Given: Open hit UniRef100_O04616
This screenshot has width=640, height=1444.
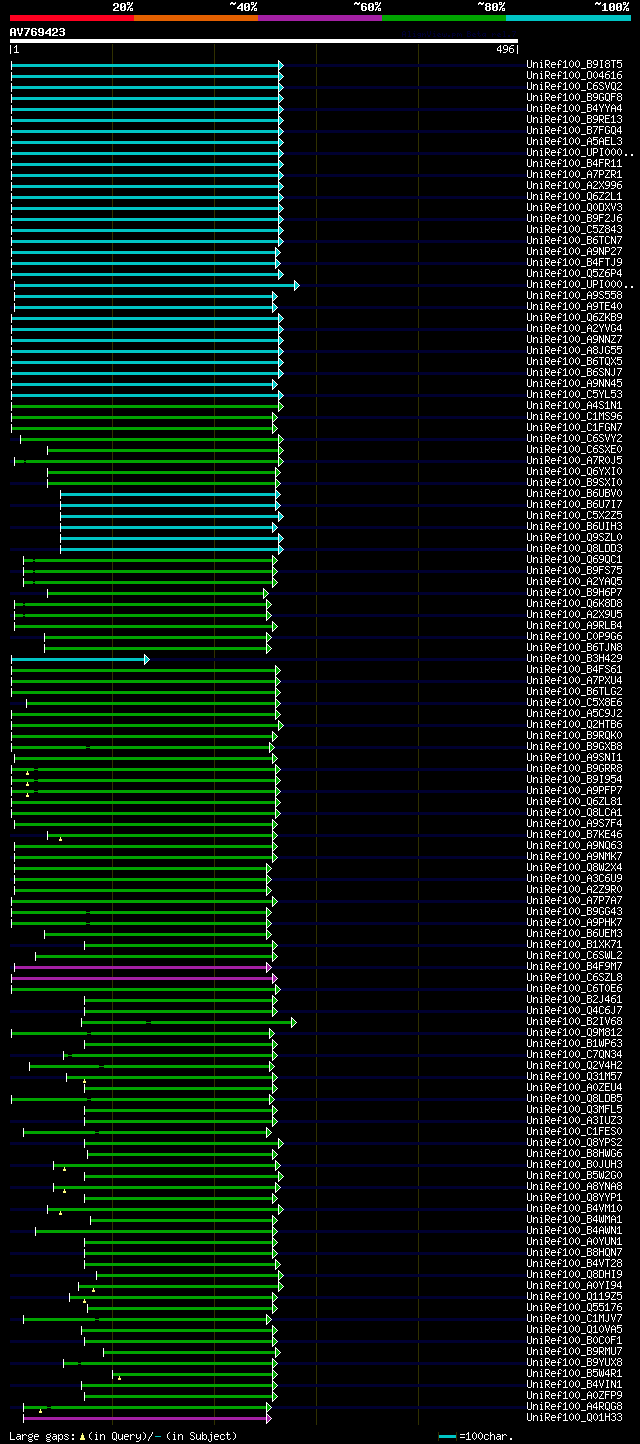Looking at the screenshot, I should [x=574, y=75].
